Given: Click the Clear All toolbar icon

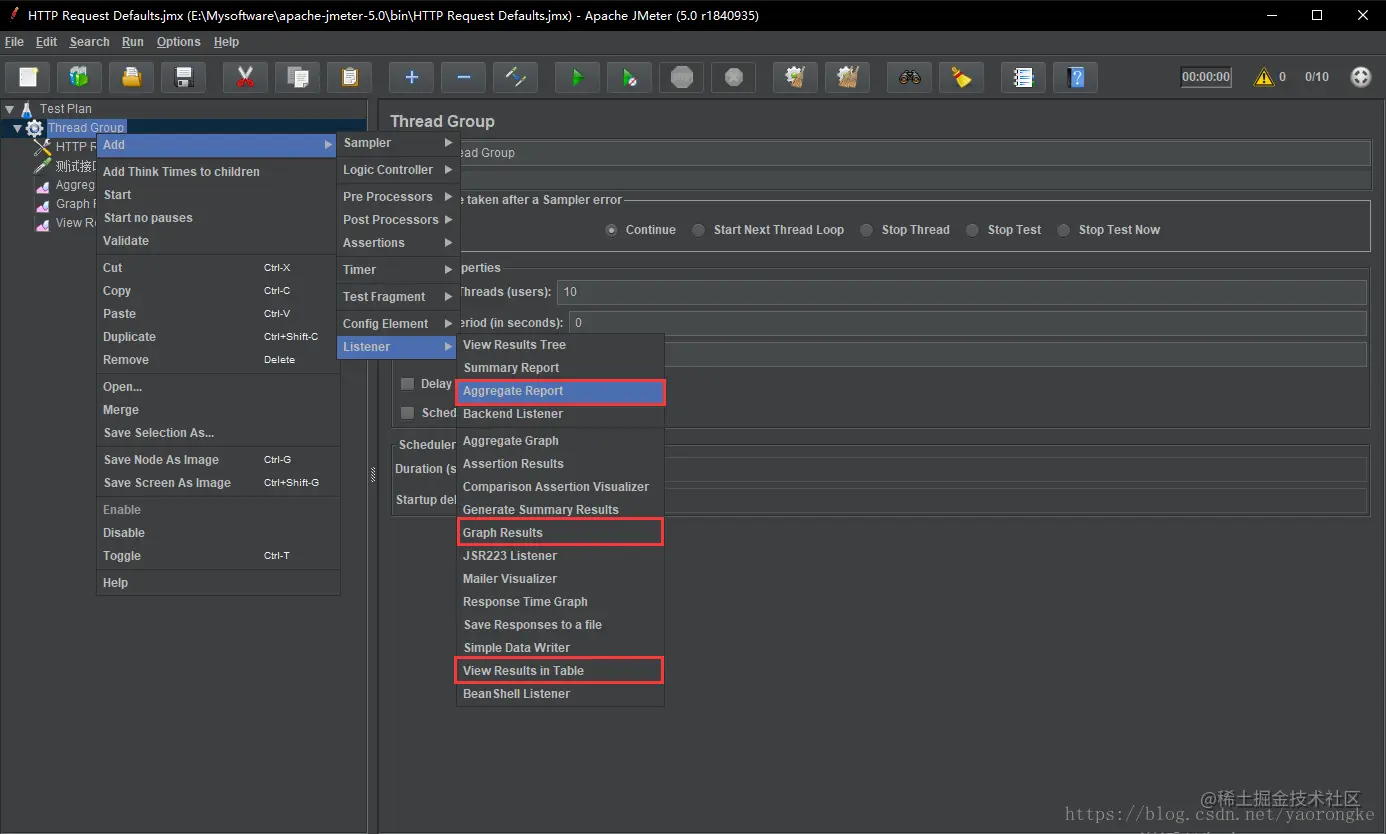Looking at the screenshot, I should coord(847,77).
